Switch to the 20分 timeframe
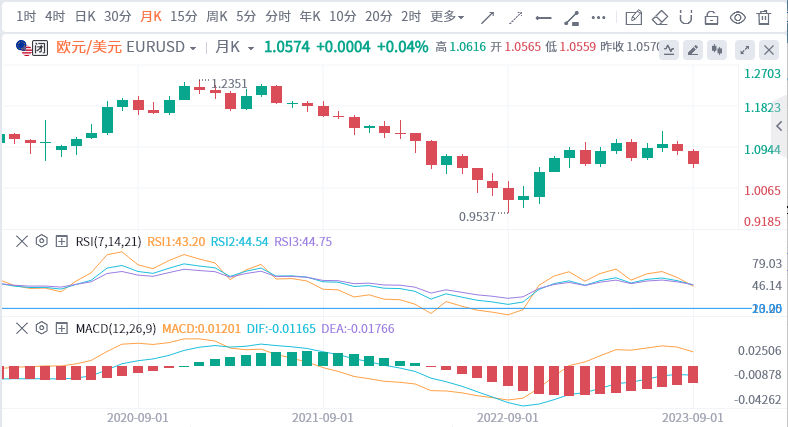This screenshot has width=788, height=427. [x=378, y=17]
